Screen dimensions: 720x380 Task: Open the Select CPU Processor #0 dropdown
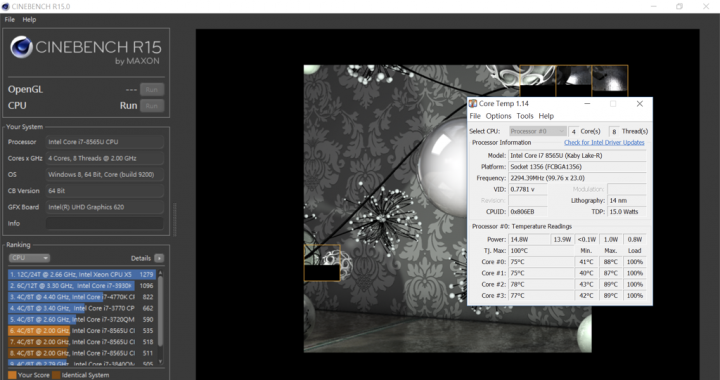click(537, 131)
